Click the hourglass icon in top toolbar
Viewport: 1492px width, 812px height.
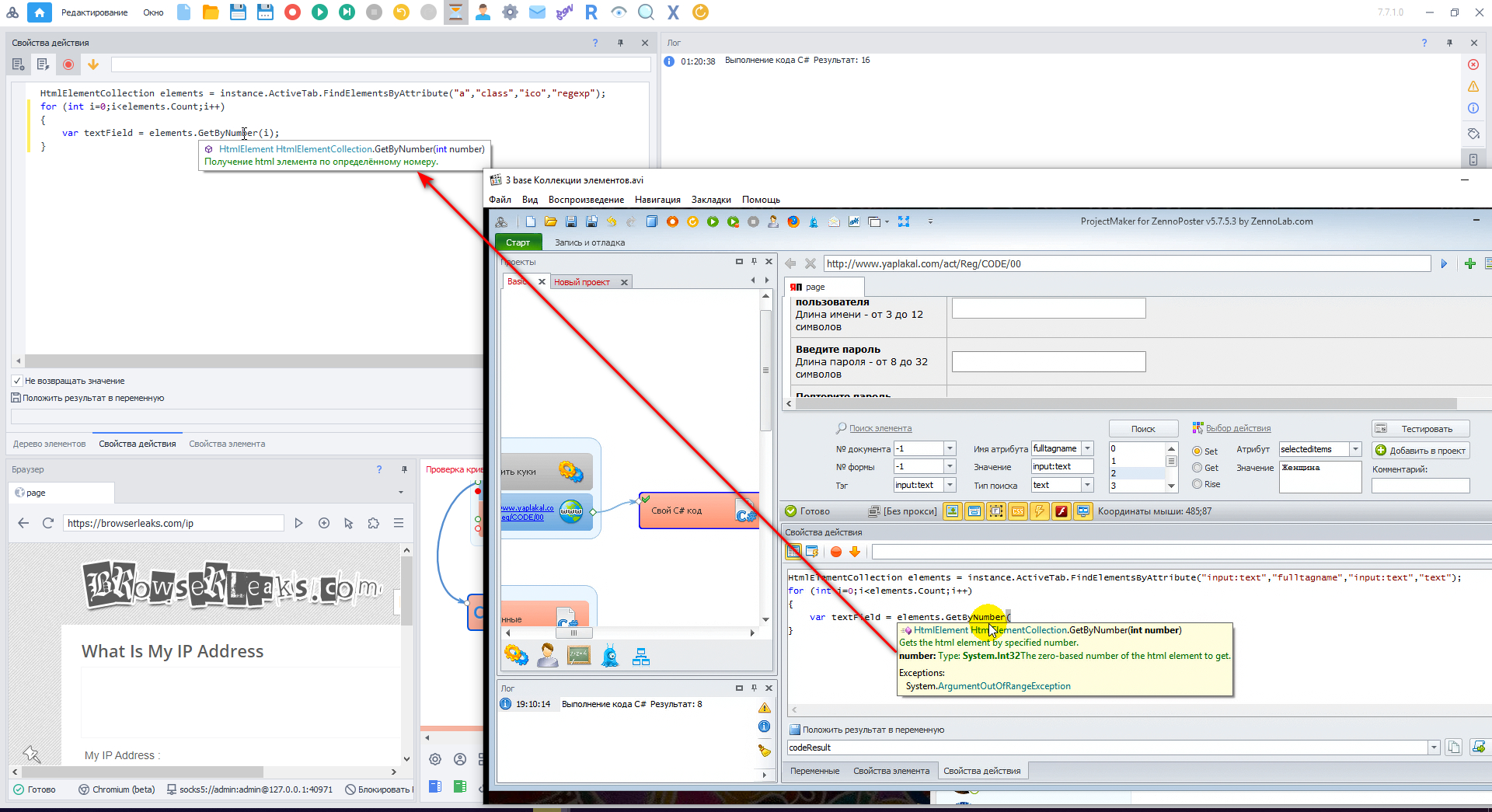coord(455,12)
